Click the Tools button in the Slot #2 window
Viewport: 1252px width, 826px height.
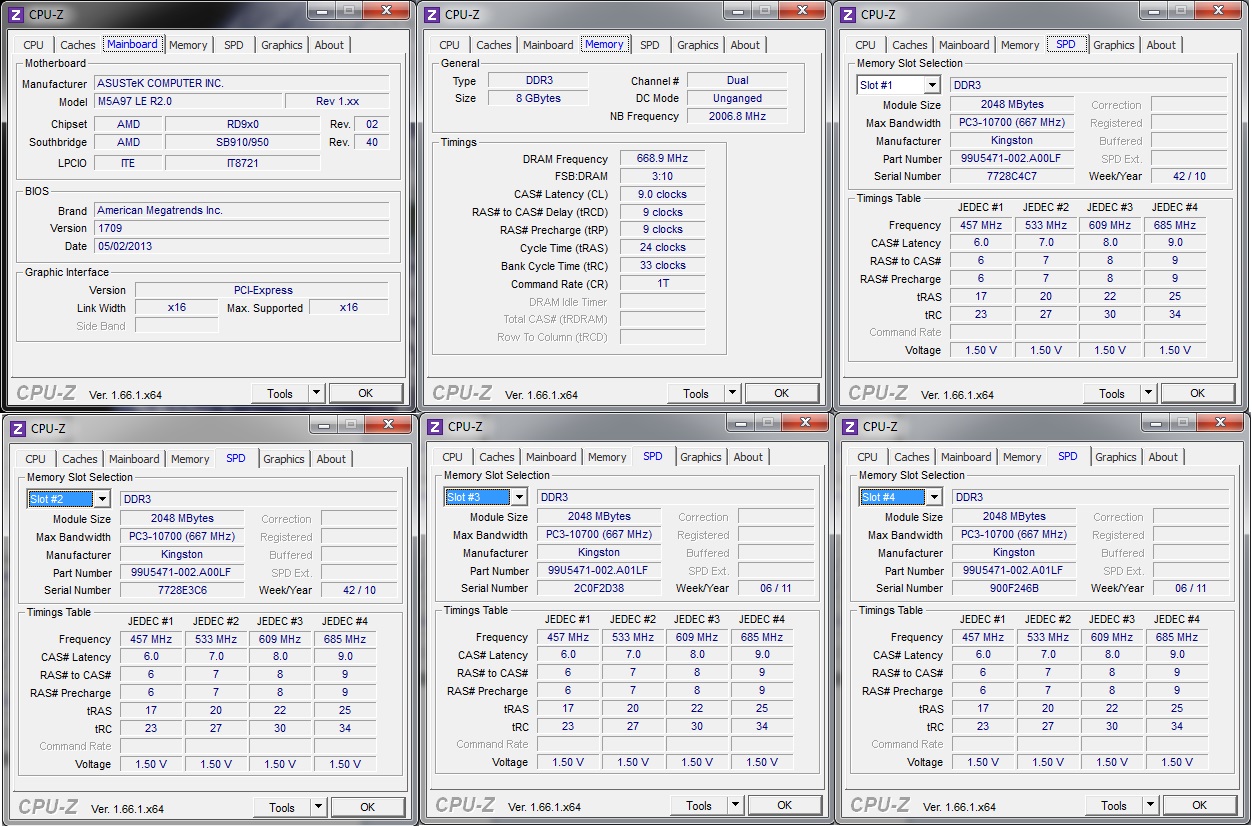click(282, 807)
